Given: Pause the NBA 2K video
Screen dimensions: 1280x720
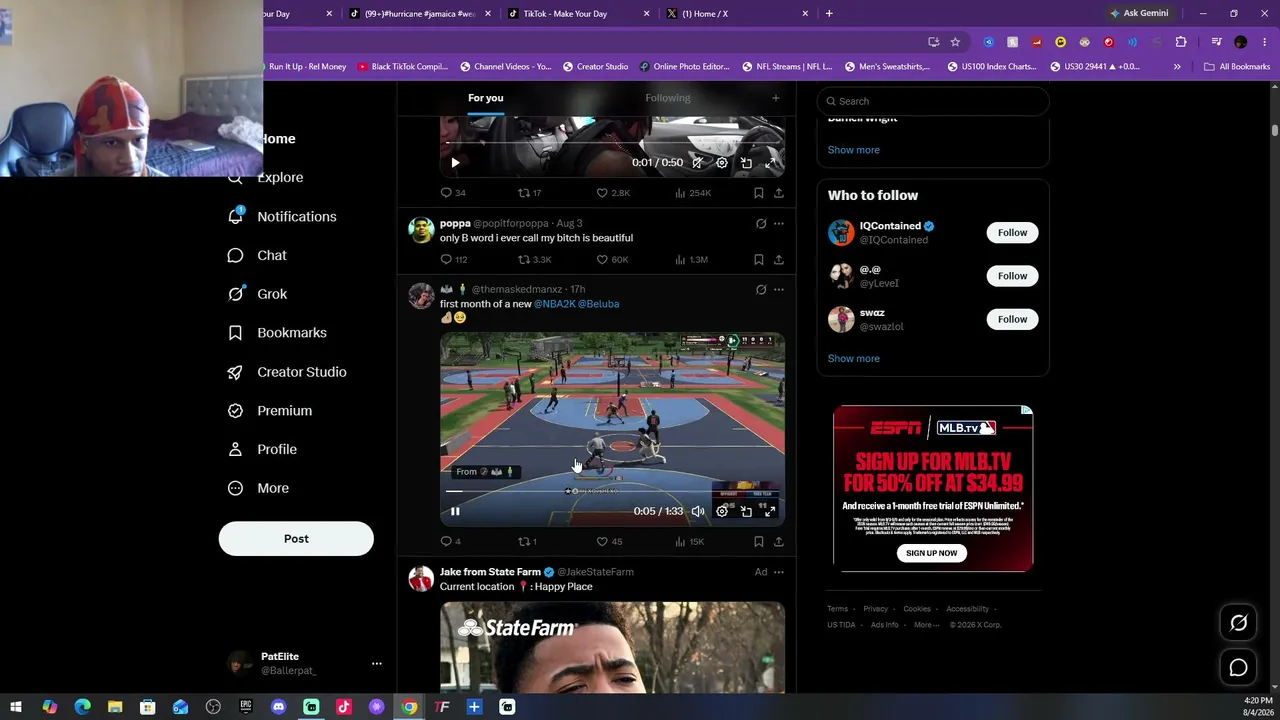Looking at the screenshot, I should click(455, 511).
